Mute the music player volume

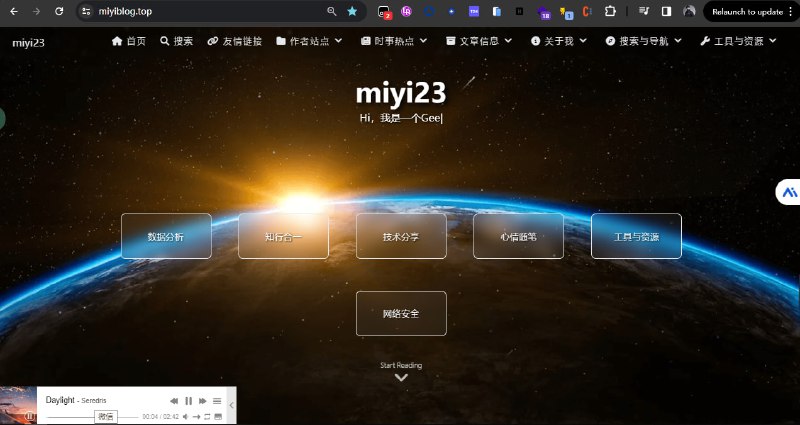tap(185, 416)
